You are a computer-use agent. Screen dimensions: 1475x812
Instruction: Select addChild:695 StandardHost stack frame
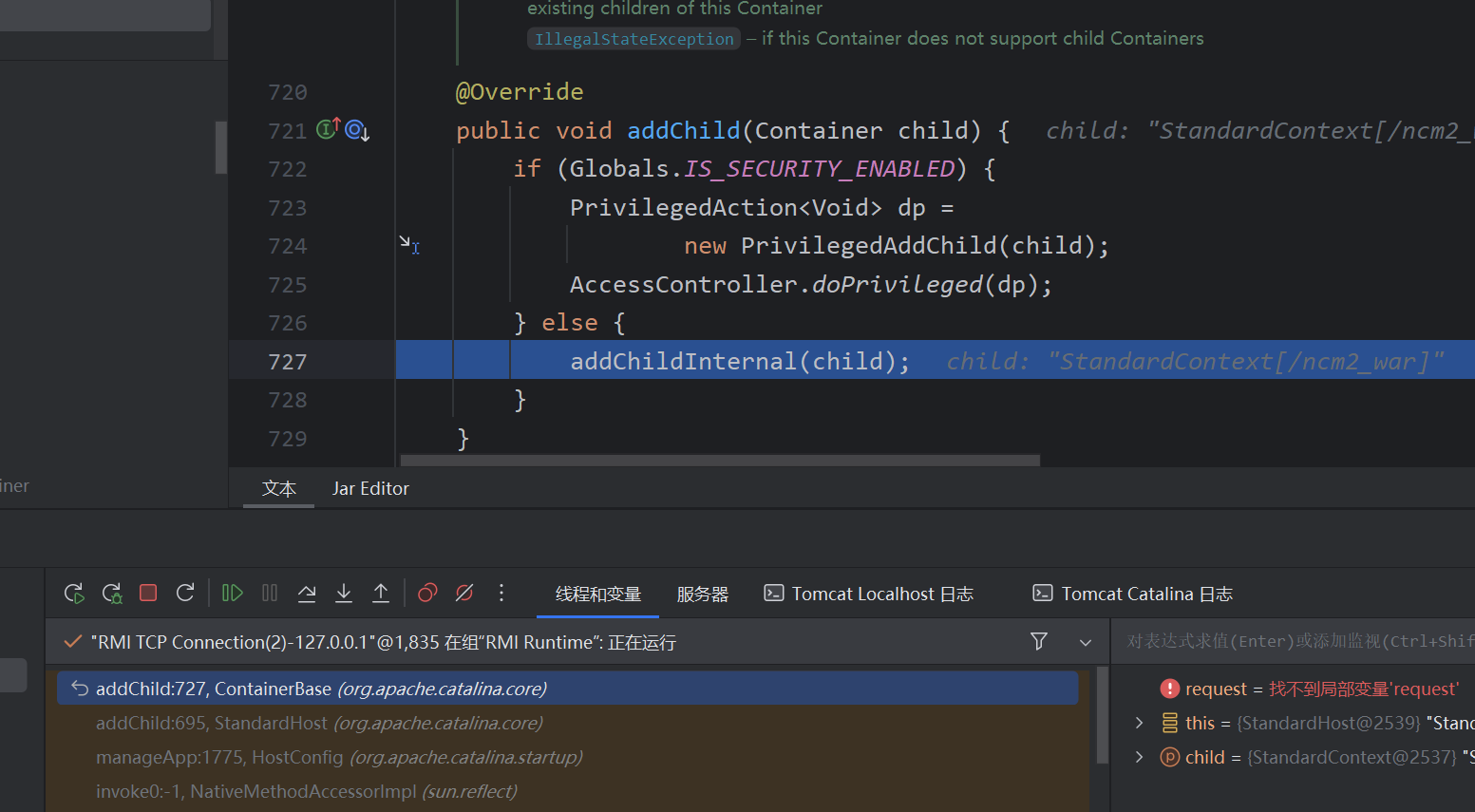(319, 723)
